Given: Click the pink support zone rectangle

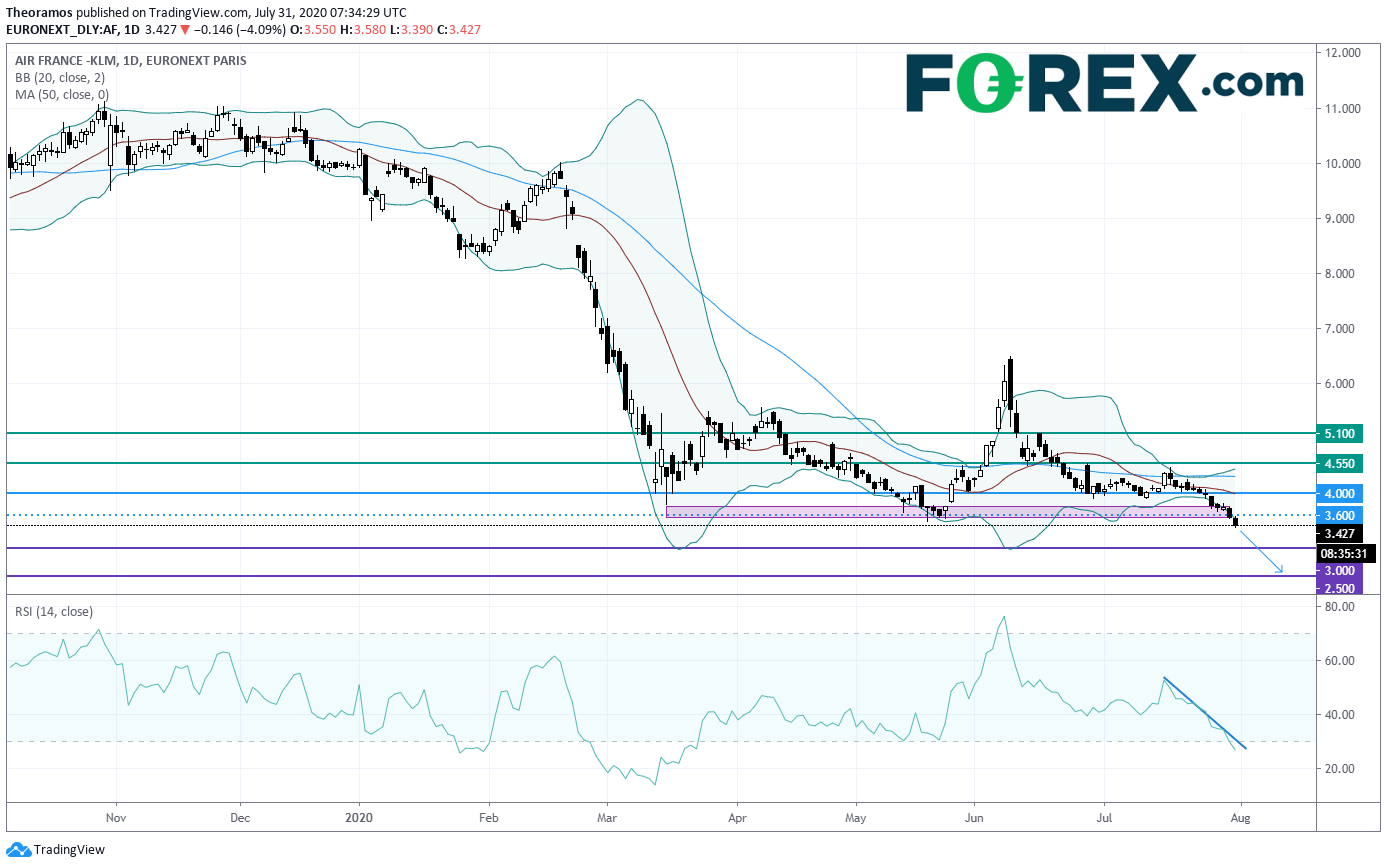Looking at the screenshot, I should 947,511.
